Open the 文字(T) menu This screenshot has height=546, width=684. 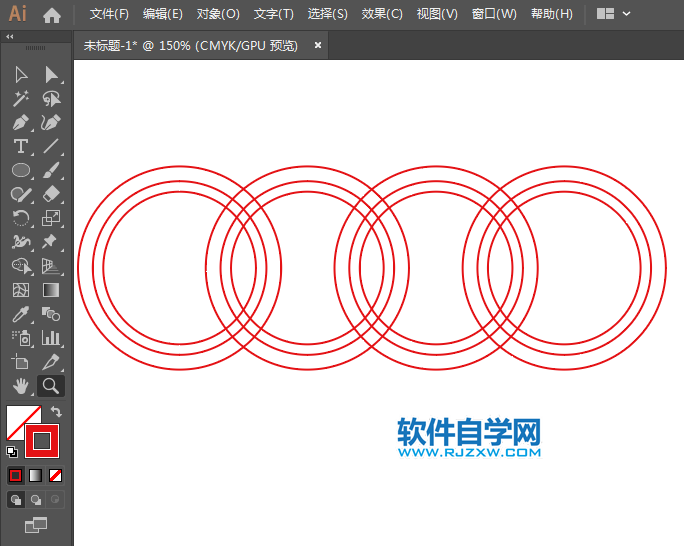274,14
